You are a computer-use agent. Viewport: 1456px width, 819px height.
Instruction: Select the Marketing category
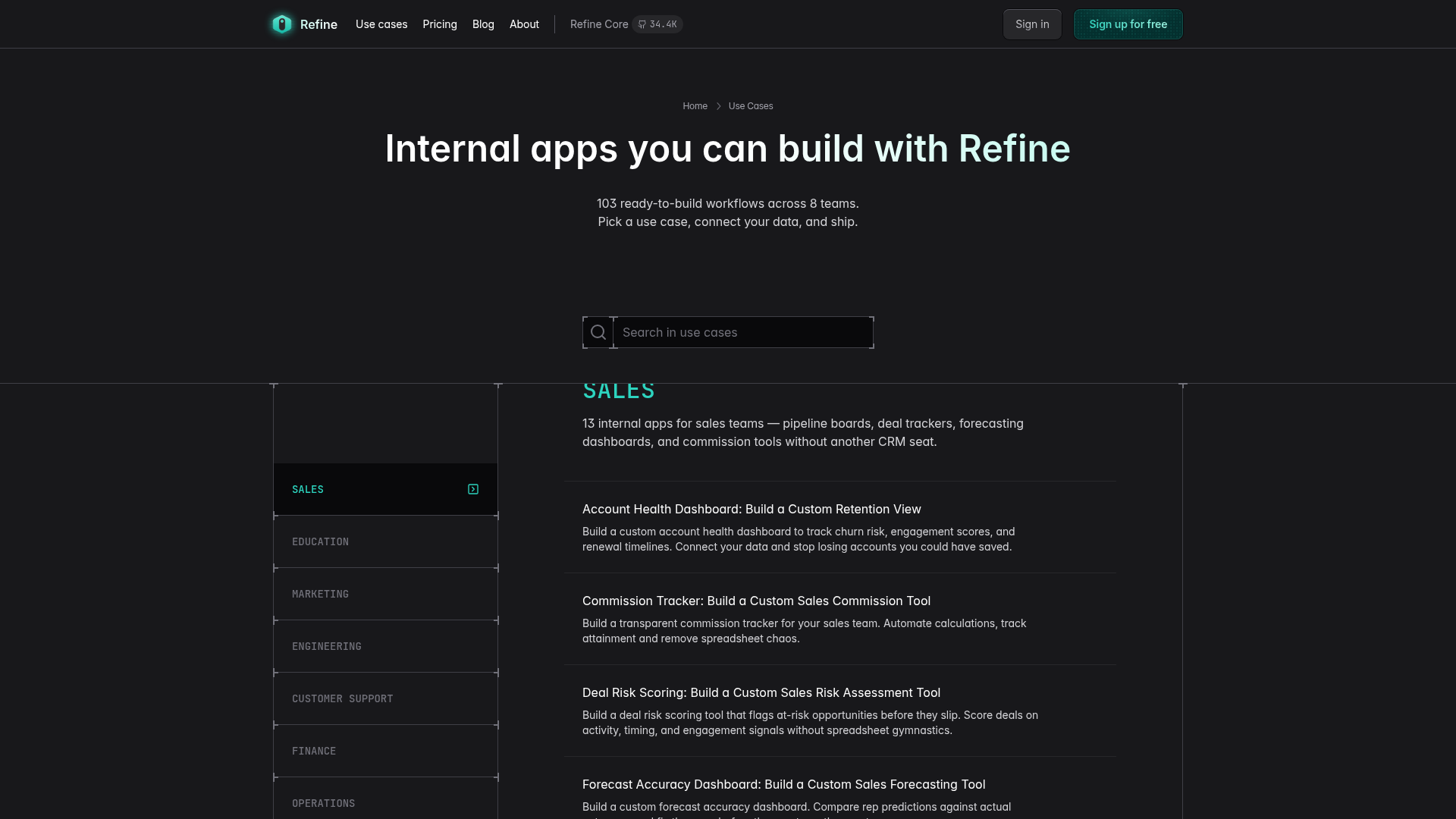pyautogui.click(x=385, y=594)
